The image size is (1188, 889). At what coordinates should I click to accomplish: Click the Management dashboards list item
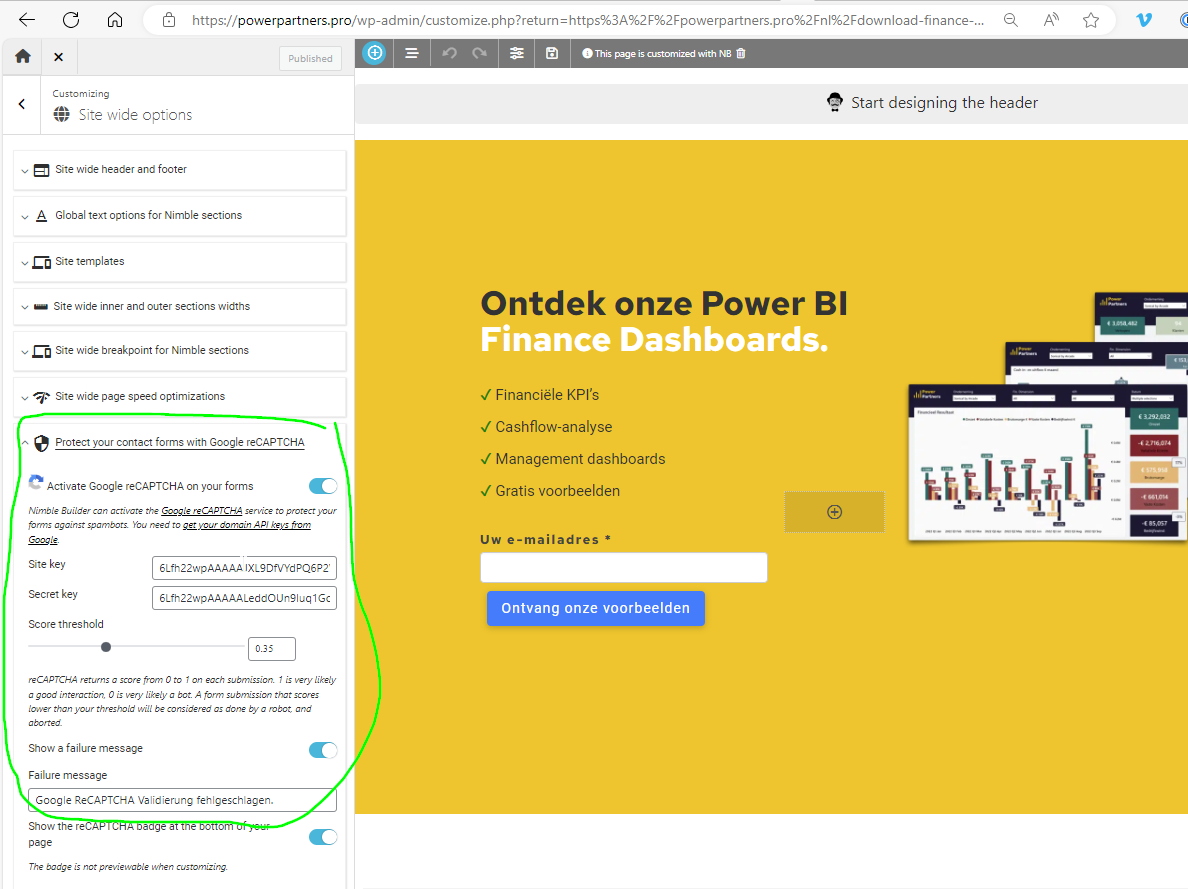(573, 459)
